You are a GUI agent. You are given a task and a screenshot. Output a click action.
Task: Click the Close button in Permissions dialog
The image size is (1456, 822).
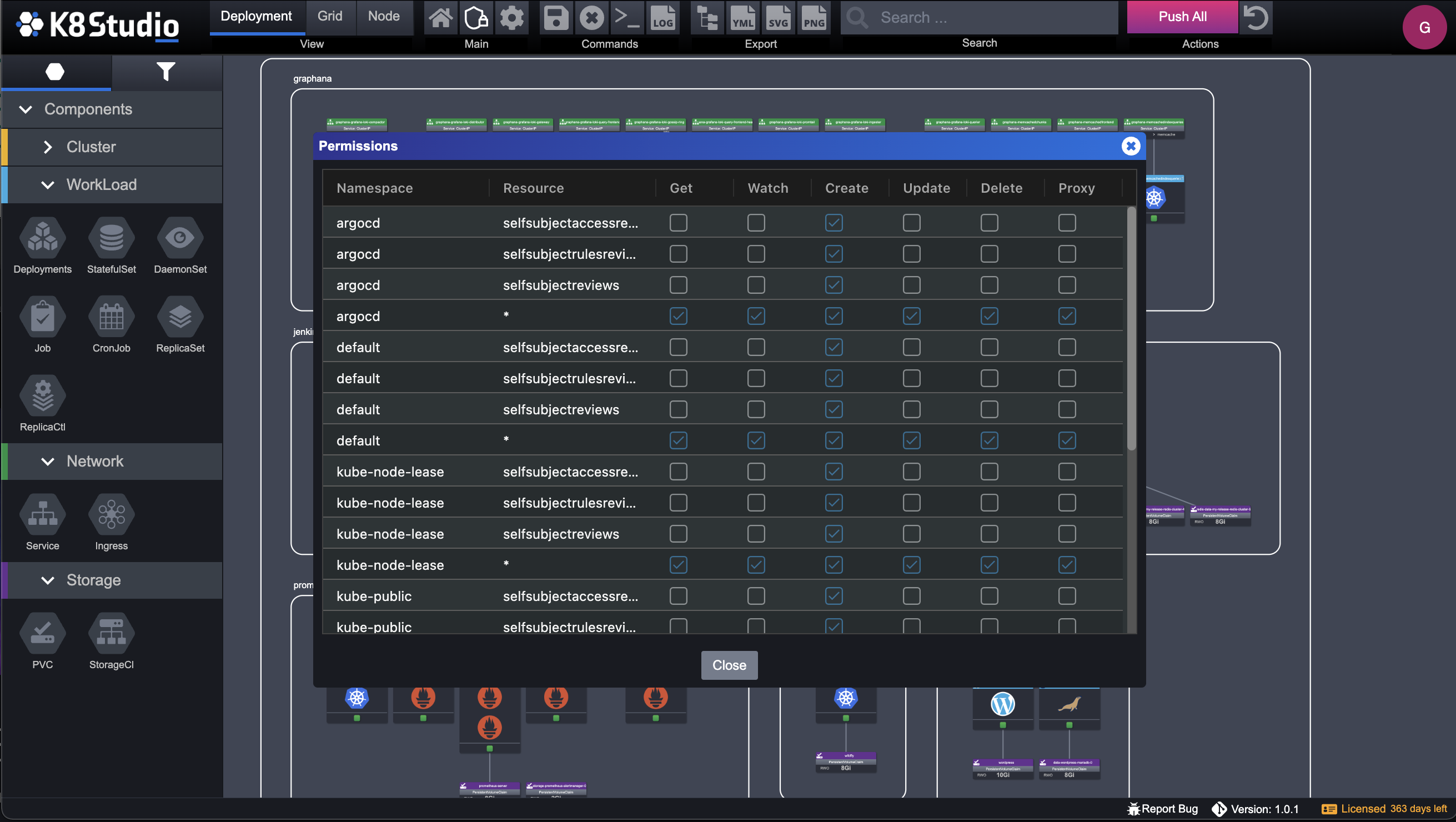click(x=729, y=665)
